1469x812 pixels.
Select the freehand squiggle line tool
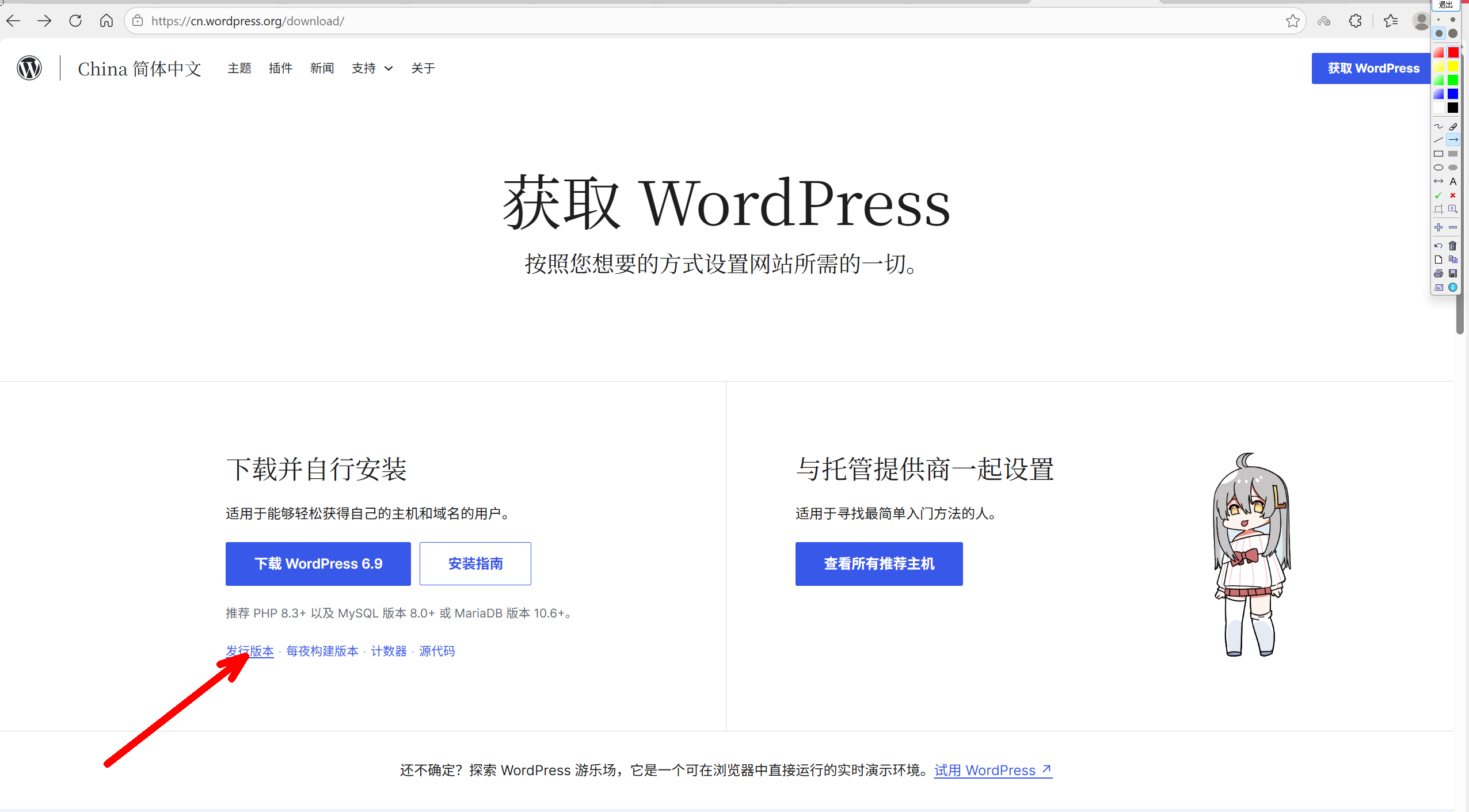[x=1438, y=126]
